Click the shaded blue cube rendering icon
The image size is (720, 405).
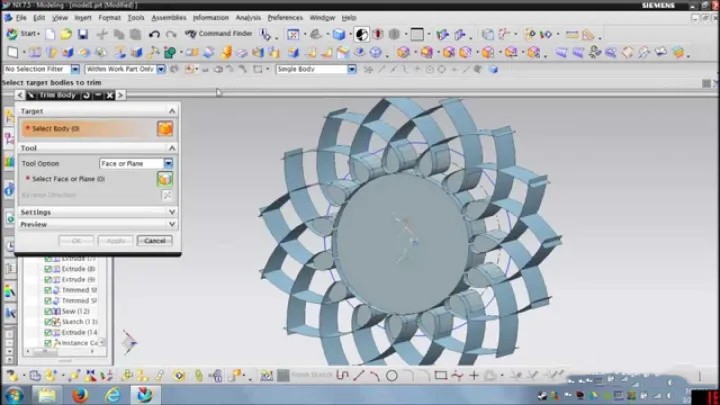(339, 34)
